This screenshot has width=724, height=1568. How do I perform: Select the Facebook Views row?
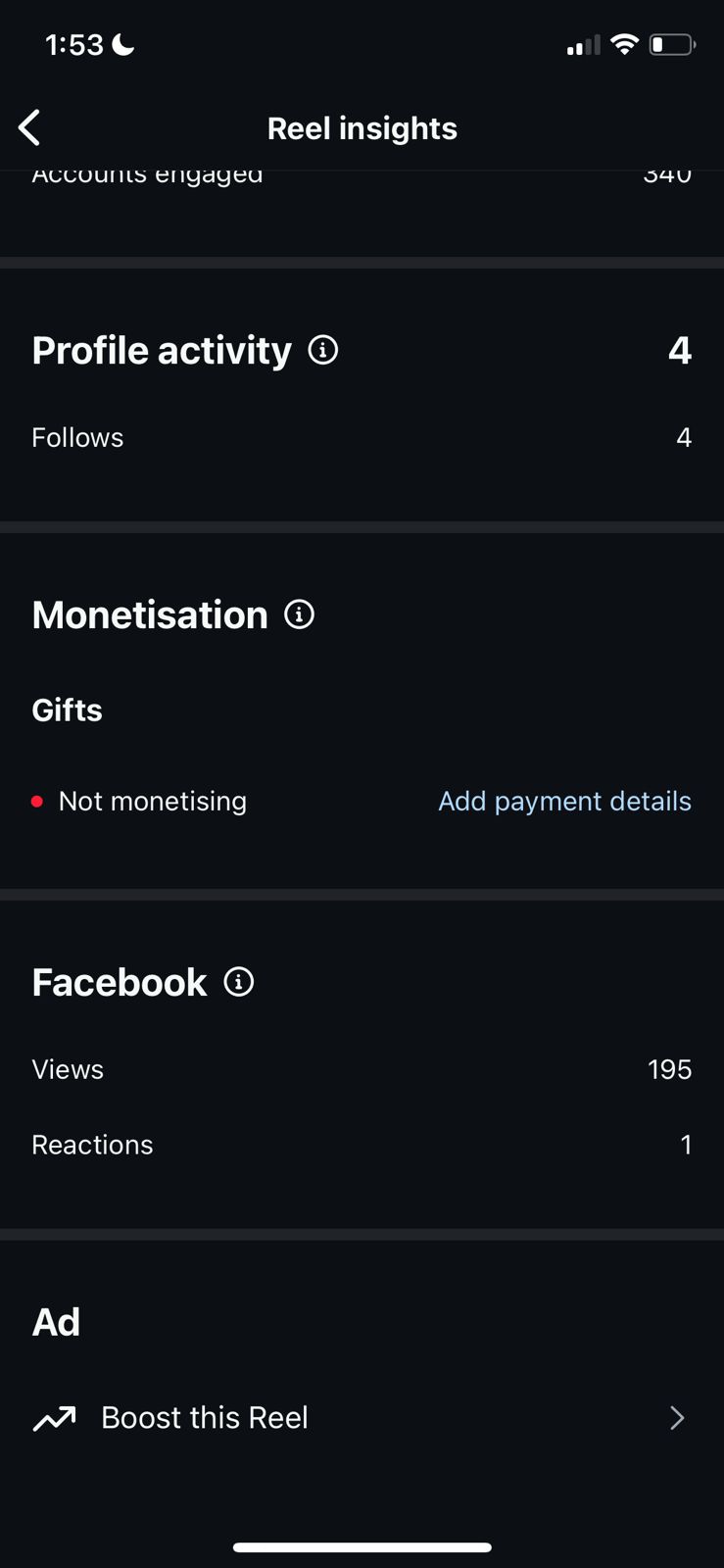[362, 1069]
